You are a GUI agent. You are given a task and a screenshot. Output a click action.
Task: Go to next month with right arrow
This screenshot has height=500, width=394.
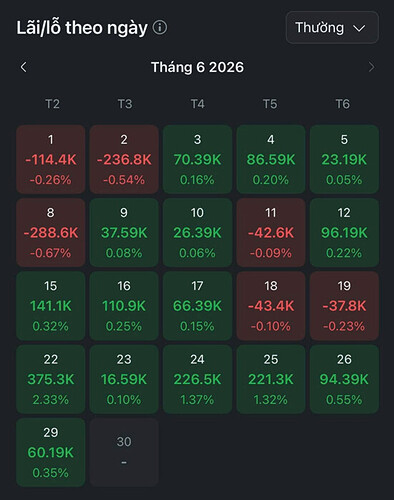[371, 67]
